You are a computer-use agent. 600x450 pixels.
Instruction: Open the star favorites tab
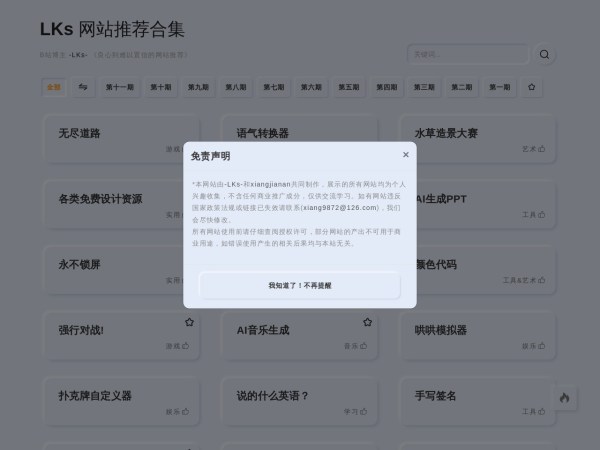coord(531,87)
